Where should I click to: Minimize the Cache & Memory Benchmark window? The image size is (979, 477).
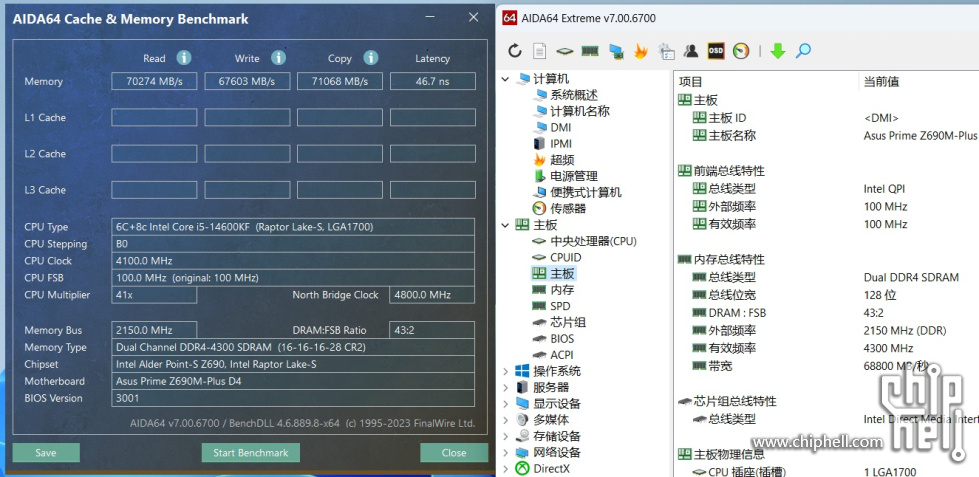430,17
